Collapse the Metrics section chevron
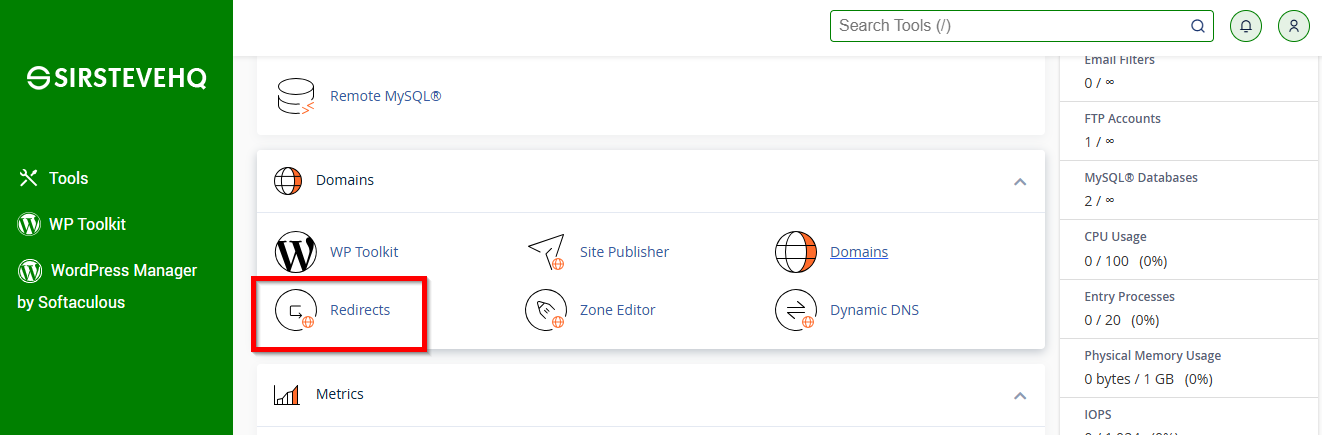Viewport: 1322px width, 435px height. point(1020,396)
